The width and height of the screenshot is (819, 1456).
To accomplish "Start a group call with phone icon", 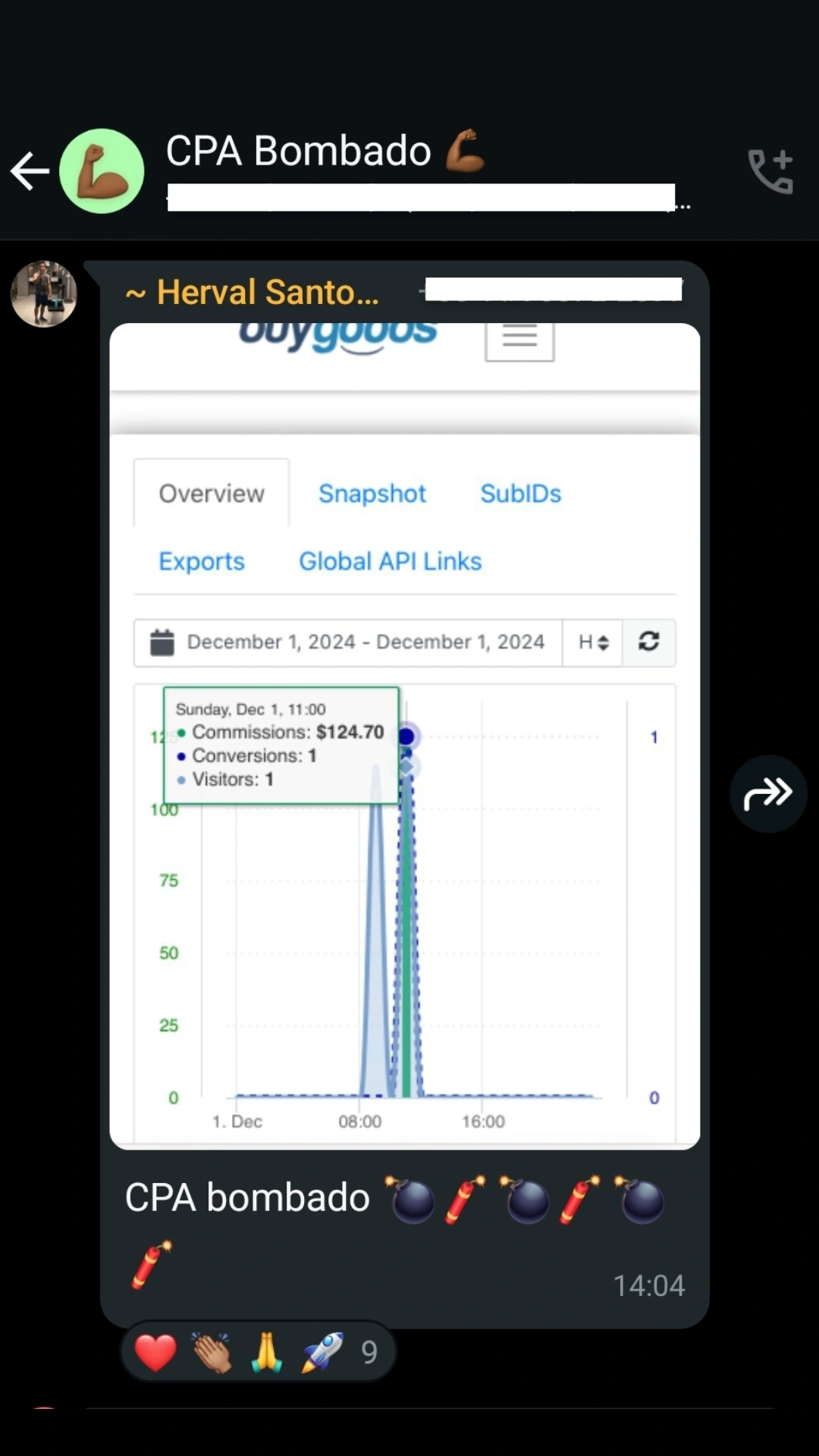I will [770, 171].
